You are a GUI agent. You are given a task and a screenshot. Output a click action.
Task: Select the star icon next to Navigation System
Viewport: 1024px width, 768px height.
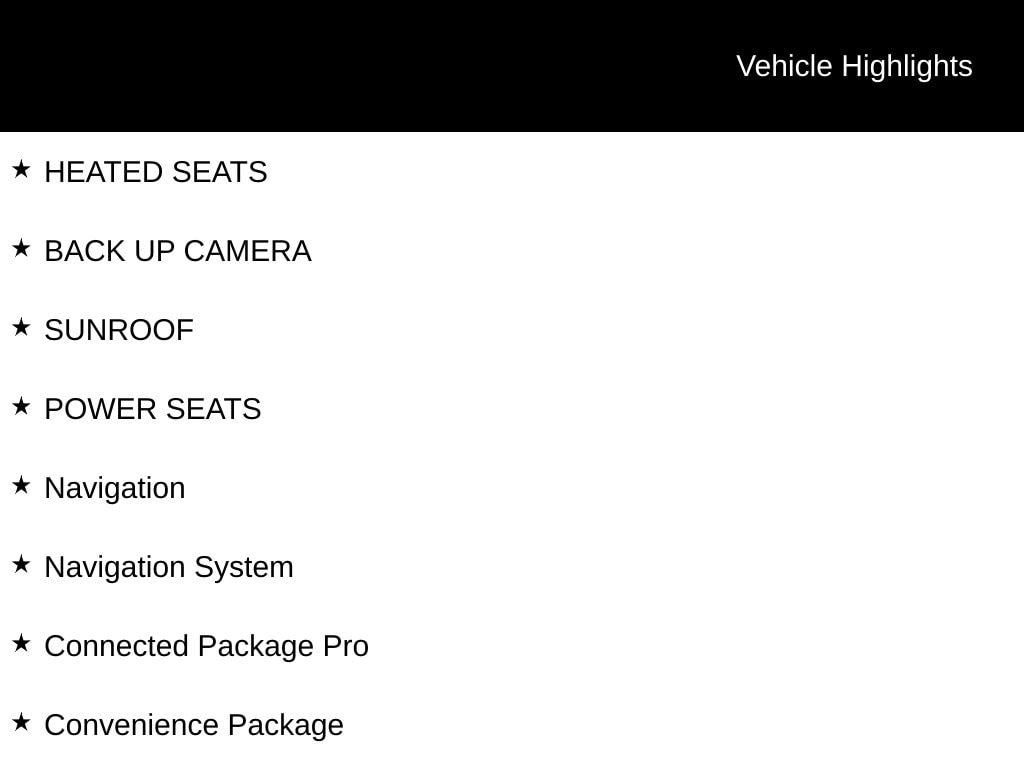click(21, 564)
